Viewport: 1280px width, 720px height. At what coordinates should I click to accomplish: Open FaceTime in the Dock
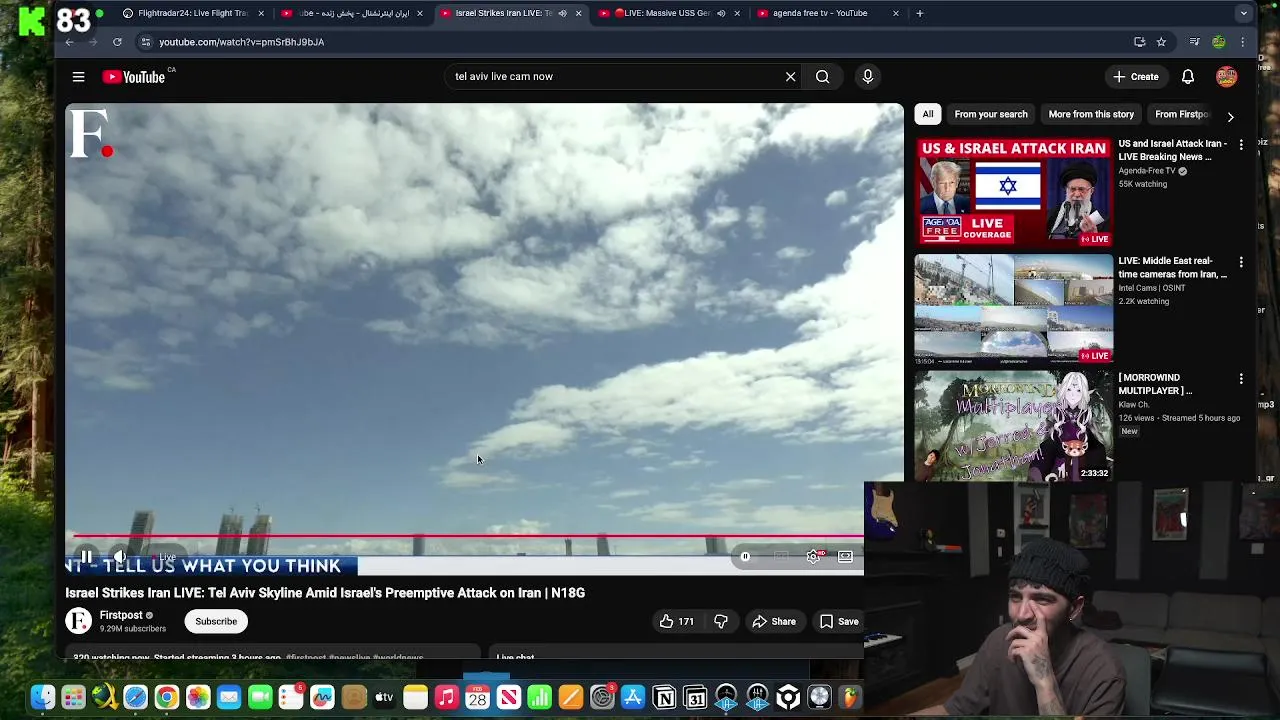[x=260, y=697]
